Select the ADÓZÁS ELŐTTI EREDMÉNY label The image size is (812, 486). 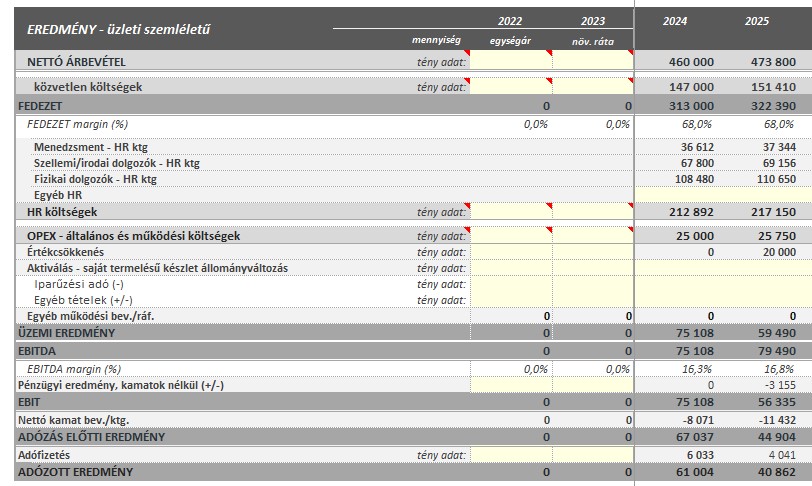tap(92, 437)
